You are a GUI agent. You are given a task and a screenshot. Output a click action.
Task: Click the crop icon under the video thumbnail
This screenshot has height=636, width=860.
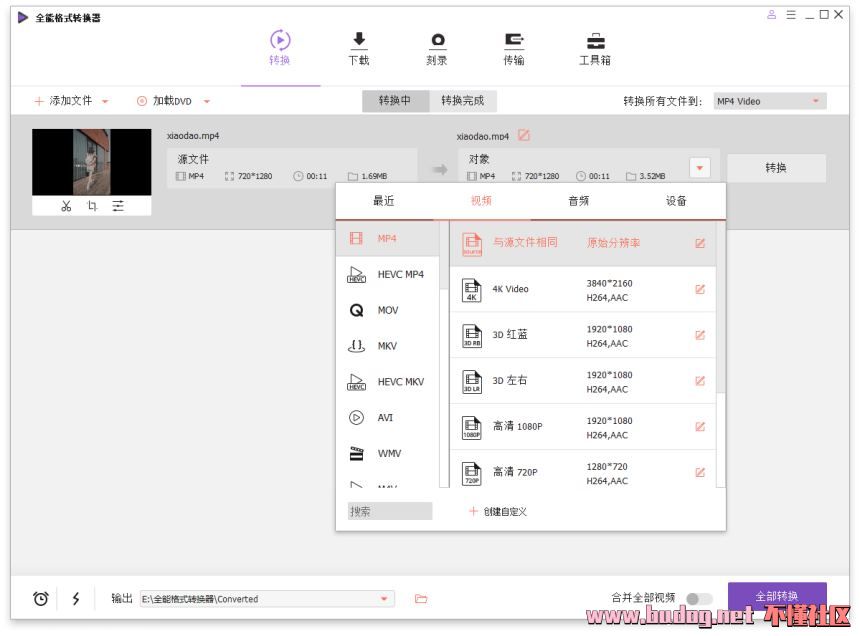click(x=92, y=206)
